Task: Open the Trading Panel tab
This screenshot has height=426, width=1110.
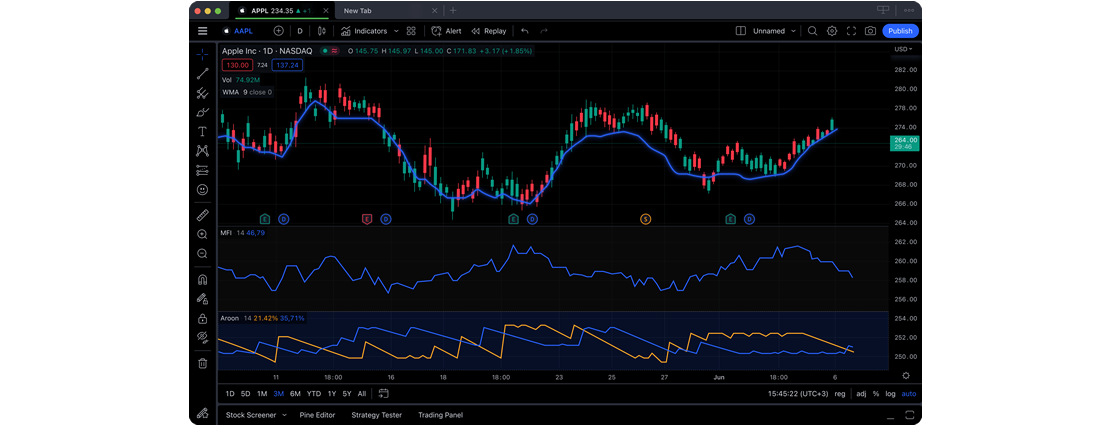Action: 440,415
